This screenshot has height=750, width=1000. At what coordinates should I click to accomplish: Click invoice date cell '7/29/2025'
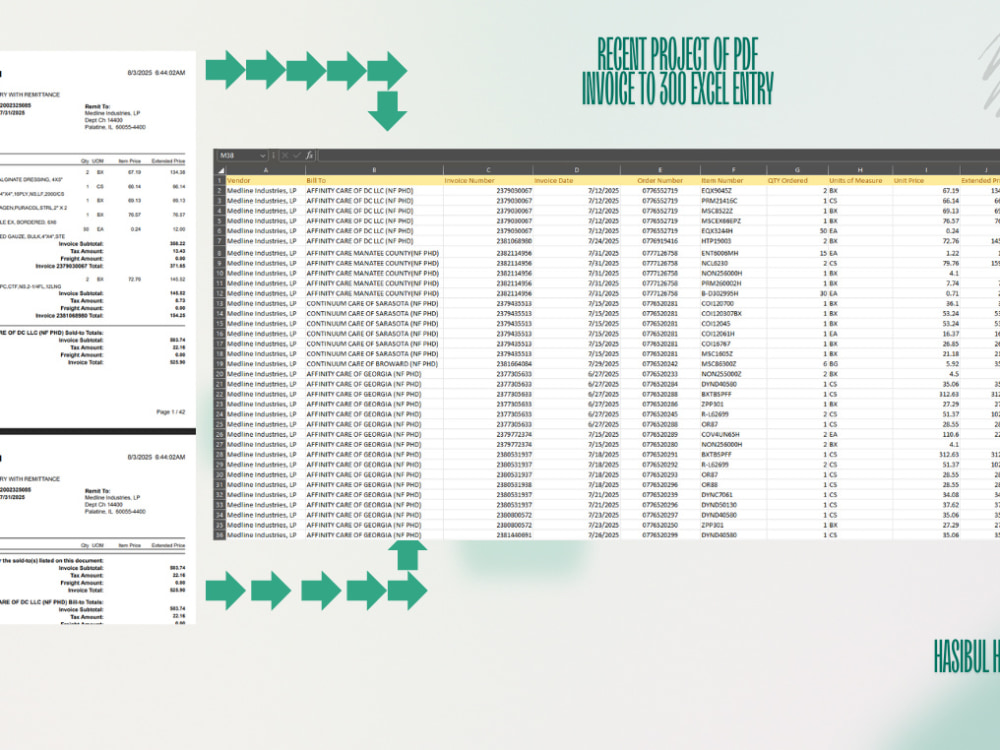(577, 364)
